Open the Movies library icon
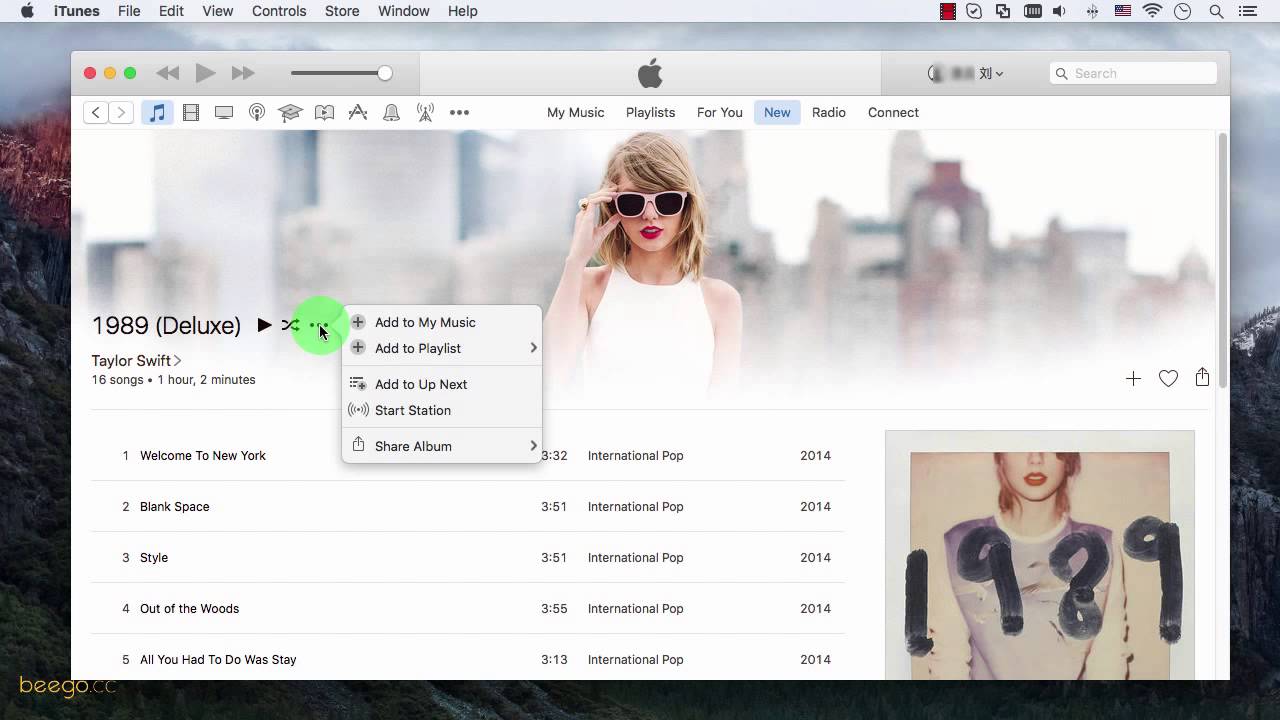The width and height of the screenshot is (1280, 720). [x=191, y=112]
